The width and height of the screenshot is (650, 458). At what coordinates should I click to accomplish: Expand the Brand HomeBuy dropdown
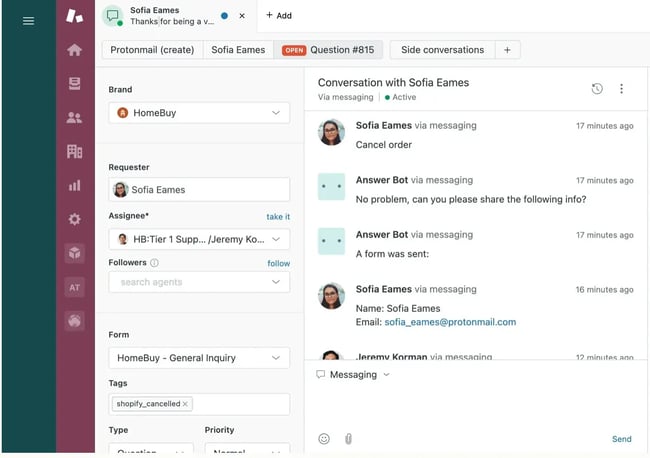click(199, 113)
